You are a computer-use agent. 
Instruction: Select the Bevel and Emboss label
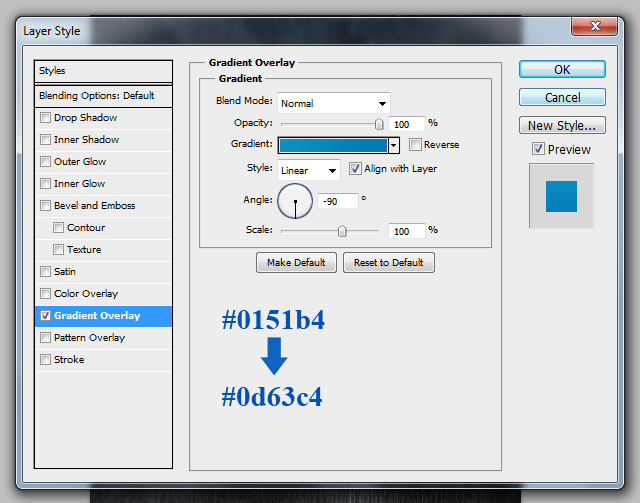[x=95, y=205]
